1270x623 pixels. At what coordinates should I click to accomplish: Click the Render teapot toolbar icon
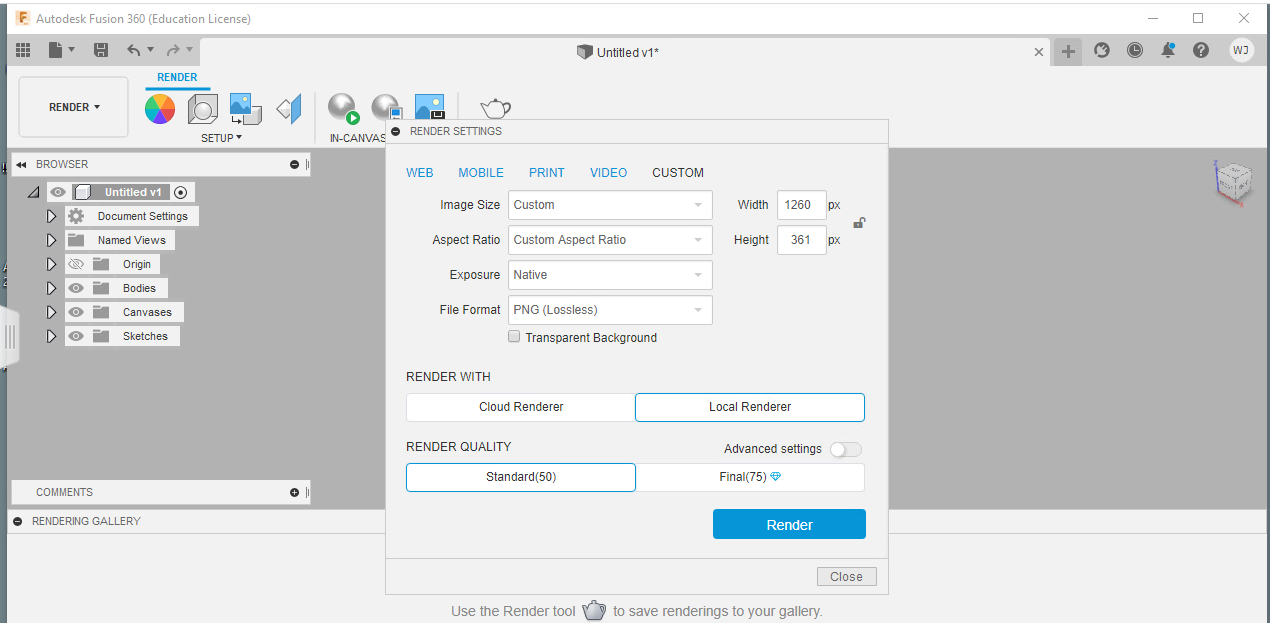[495, 107]
